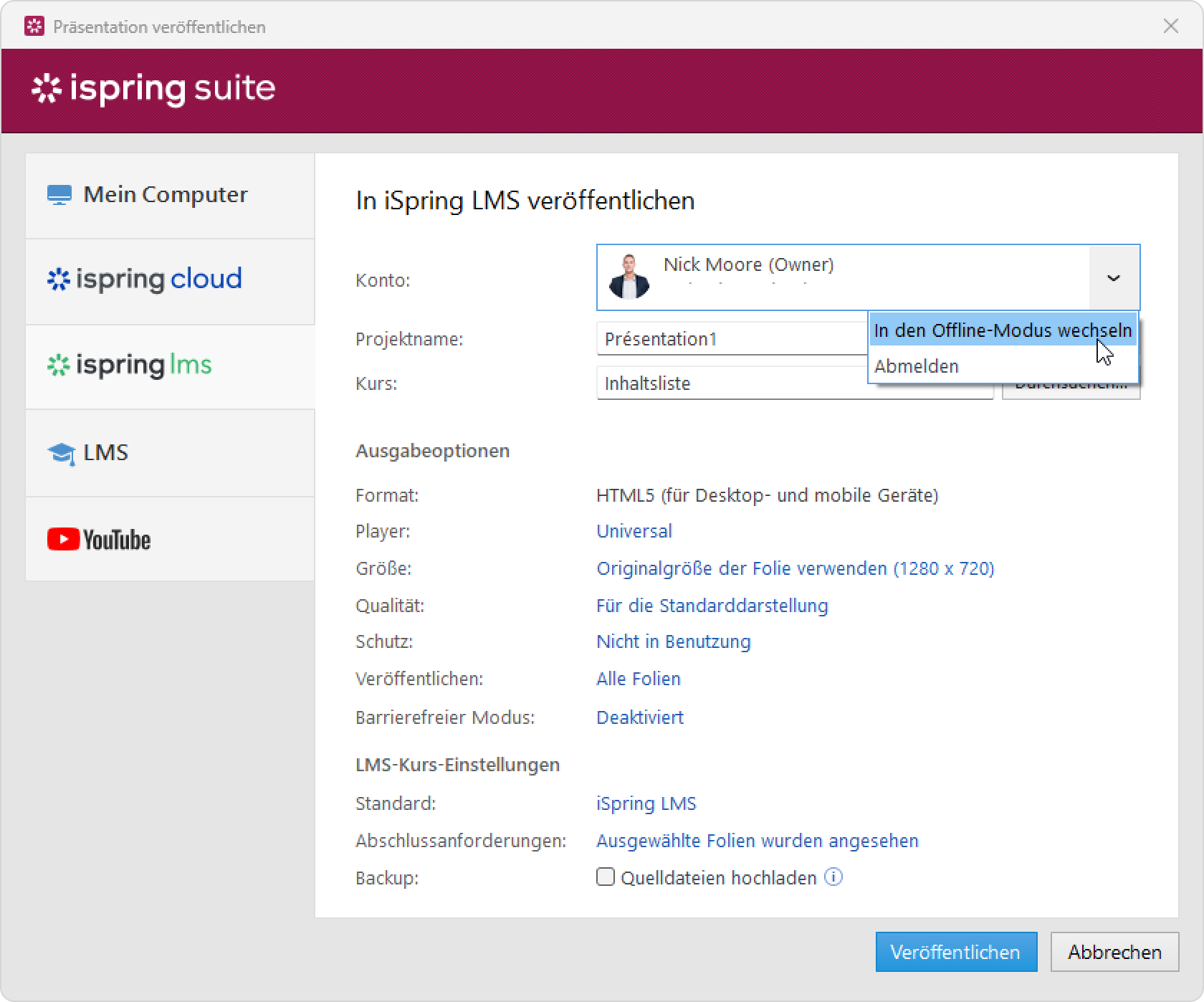Select In den Offline-Modus wechseln
The height and width of the screenshot is (1002, 1204).
pos(1003,330)
